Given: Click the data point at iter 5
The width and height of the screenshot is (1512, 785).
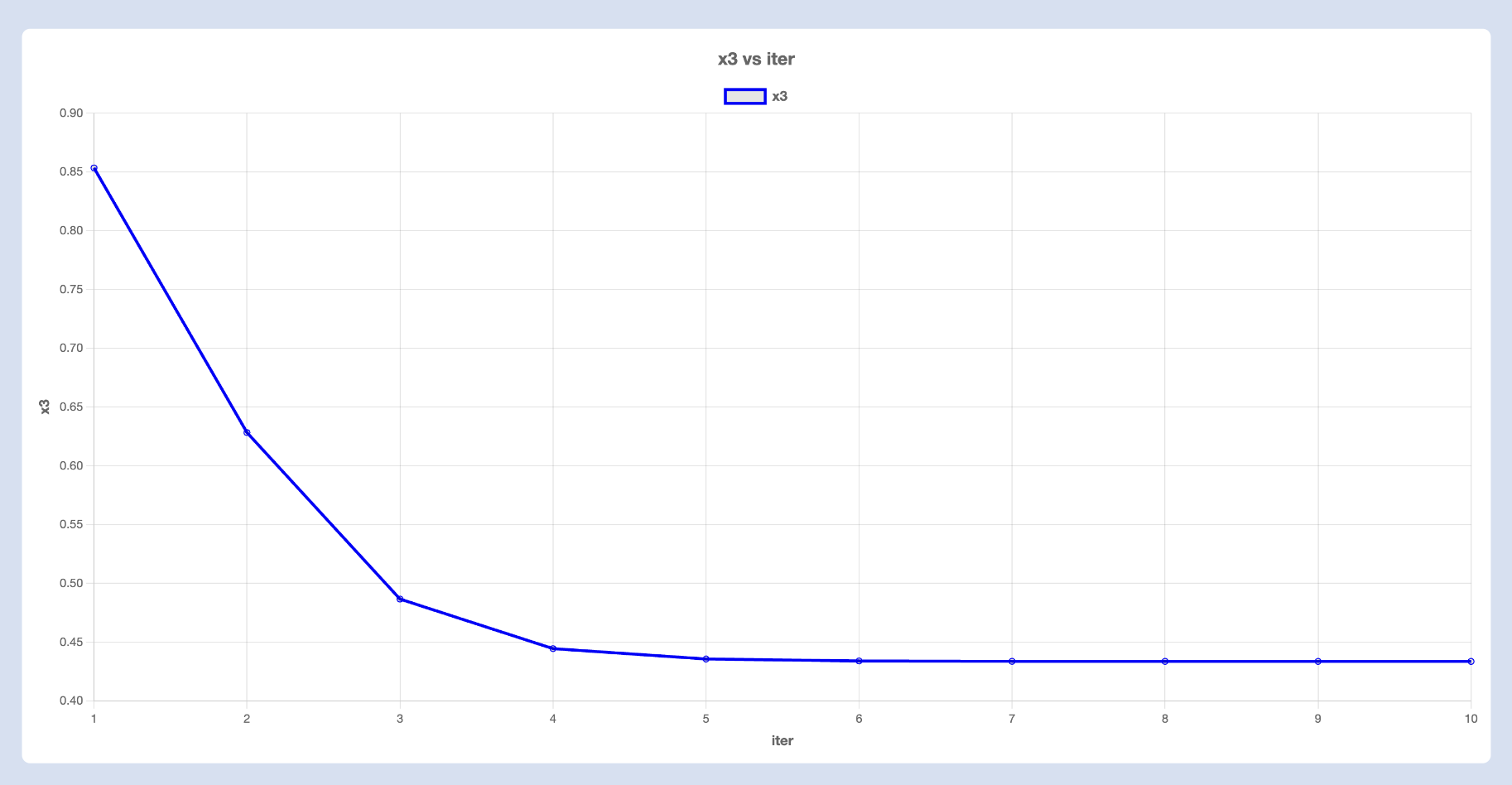Looking at the screenshot, I should 706,659.
